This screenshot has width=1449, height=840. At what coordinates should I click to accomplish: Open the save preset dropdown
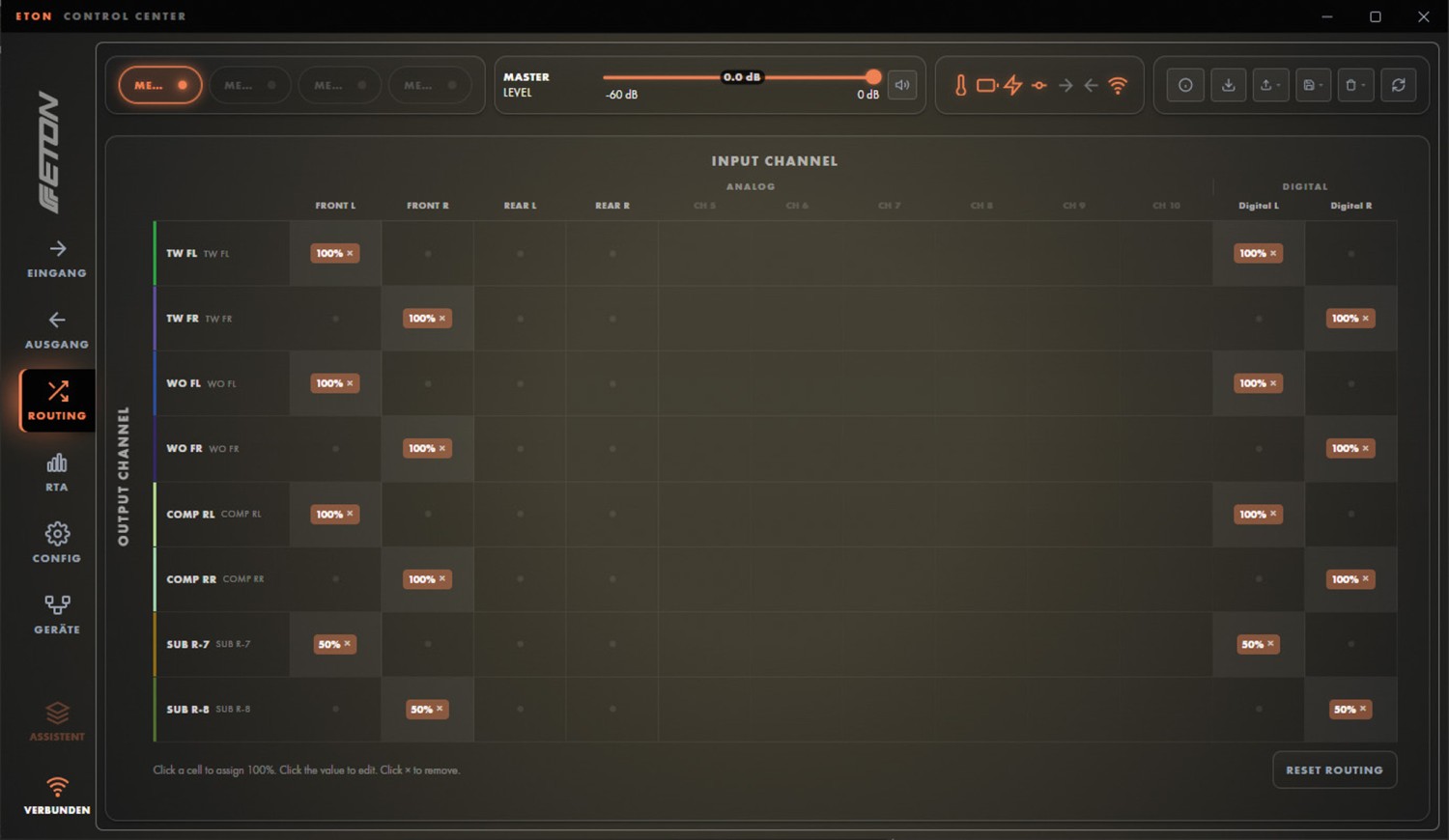click(1313, 85)
